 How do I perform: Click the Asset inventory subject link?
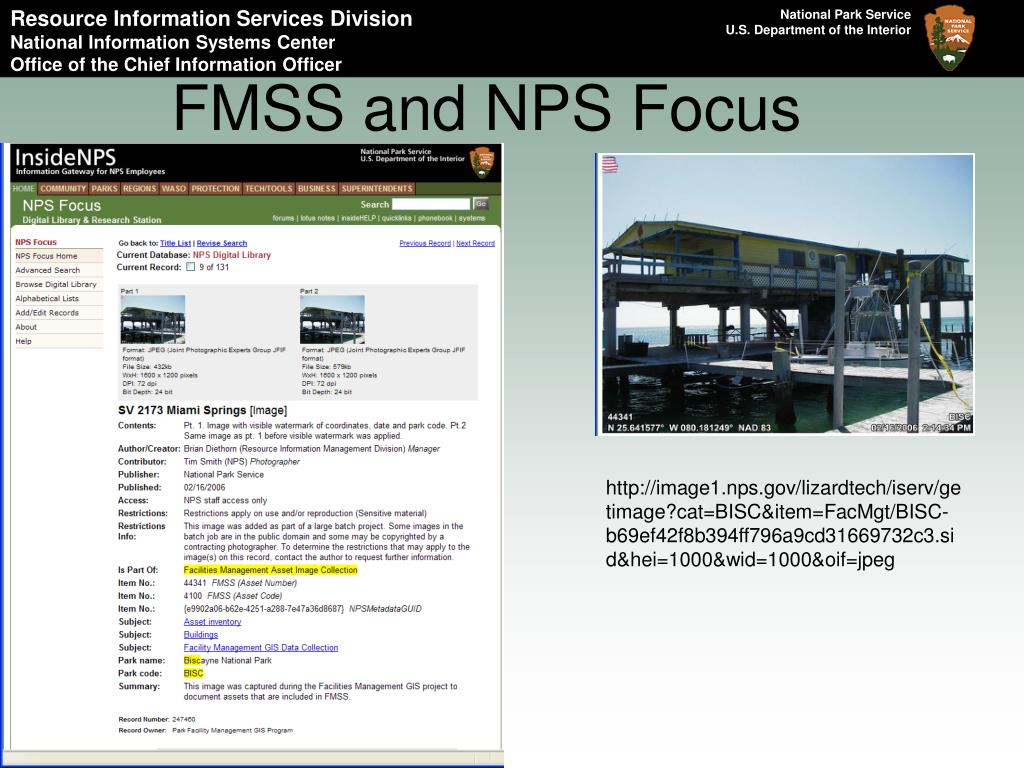(212, 622)
